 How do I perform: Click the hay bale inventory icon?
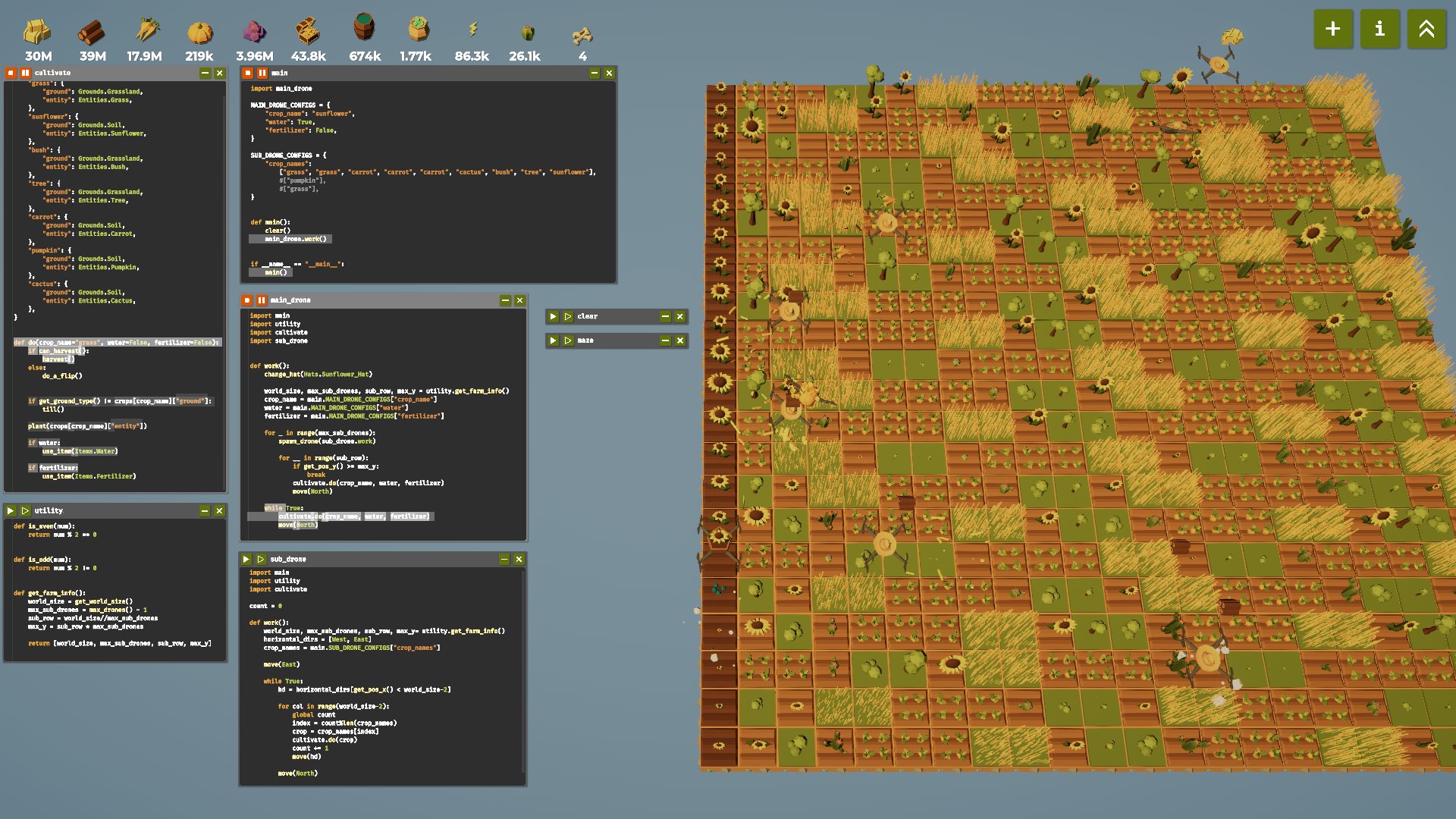37,32
